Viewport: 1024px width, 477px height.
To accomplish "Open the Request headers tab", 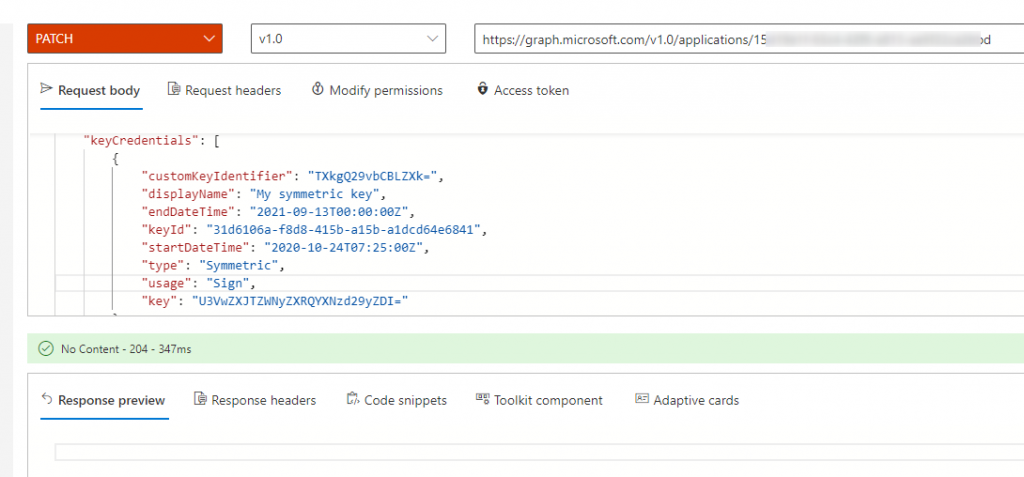I will pos(224,90).
